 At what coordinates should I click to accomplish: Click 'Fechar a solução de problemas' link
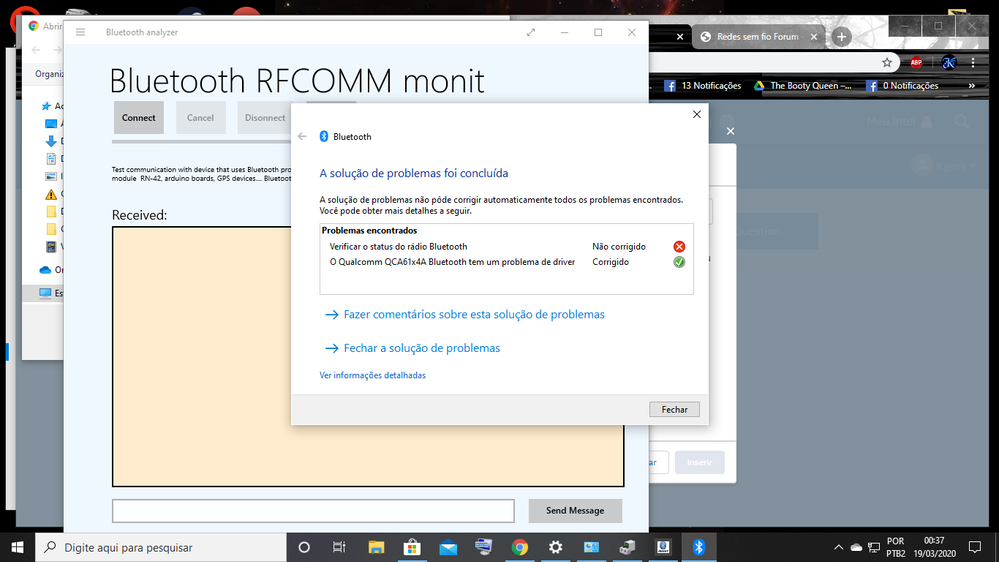(422, 348)
